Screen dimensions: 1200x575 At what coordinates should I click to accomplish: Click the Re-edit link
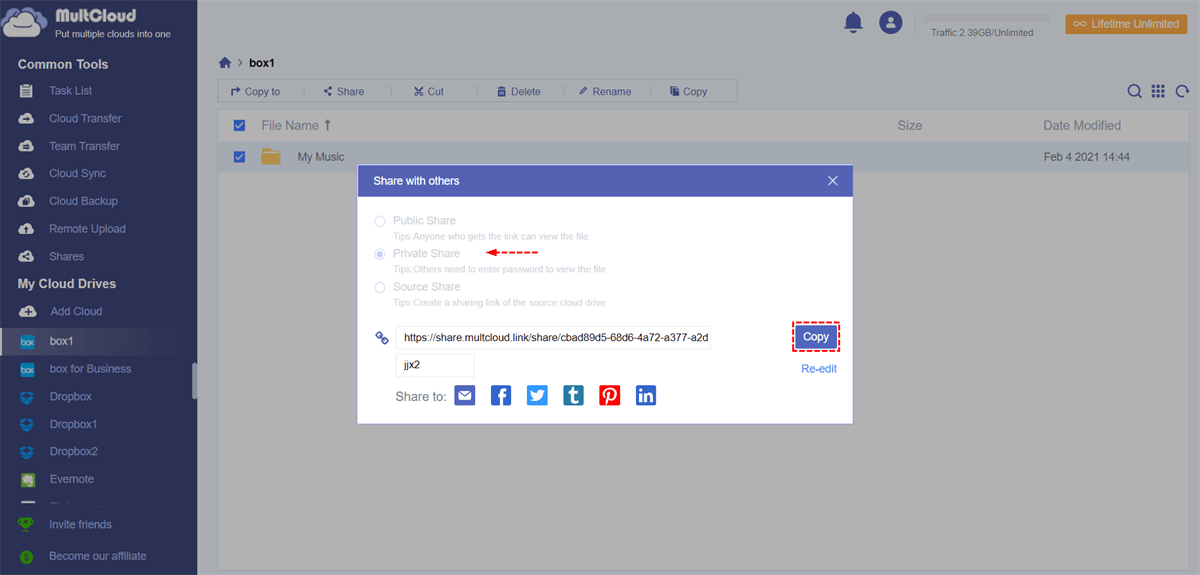click(819, 369)
